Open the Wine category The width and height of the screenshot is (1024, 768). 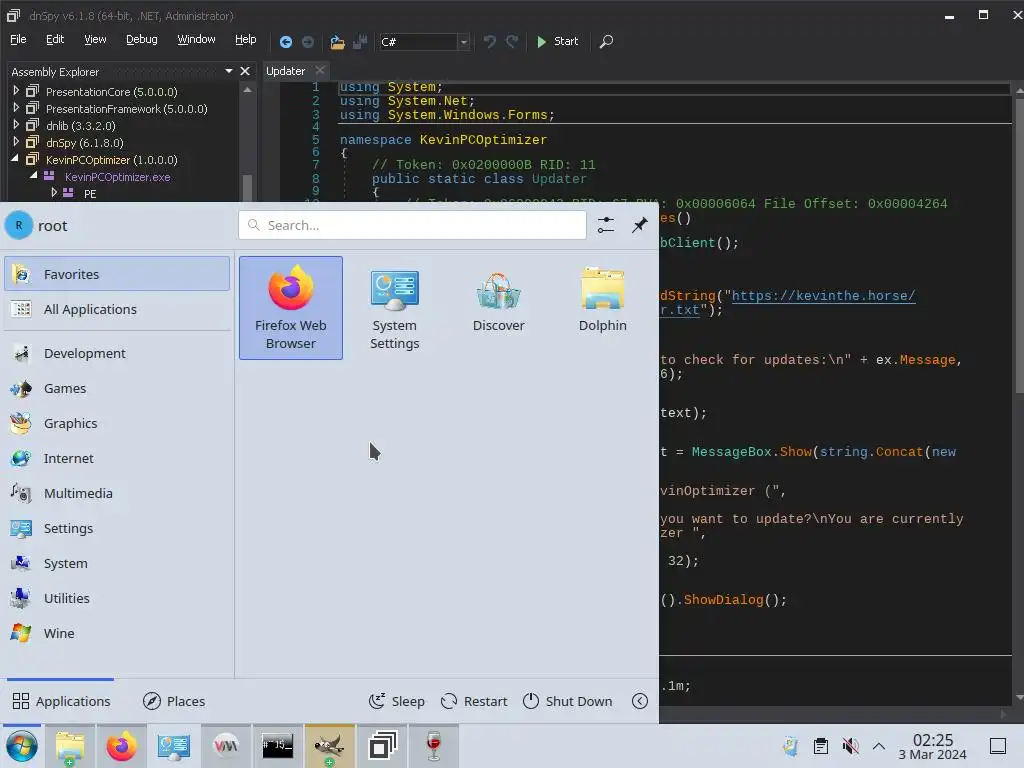pos(117,633)
